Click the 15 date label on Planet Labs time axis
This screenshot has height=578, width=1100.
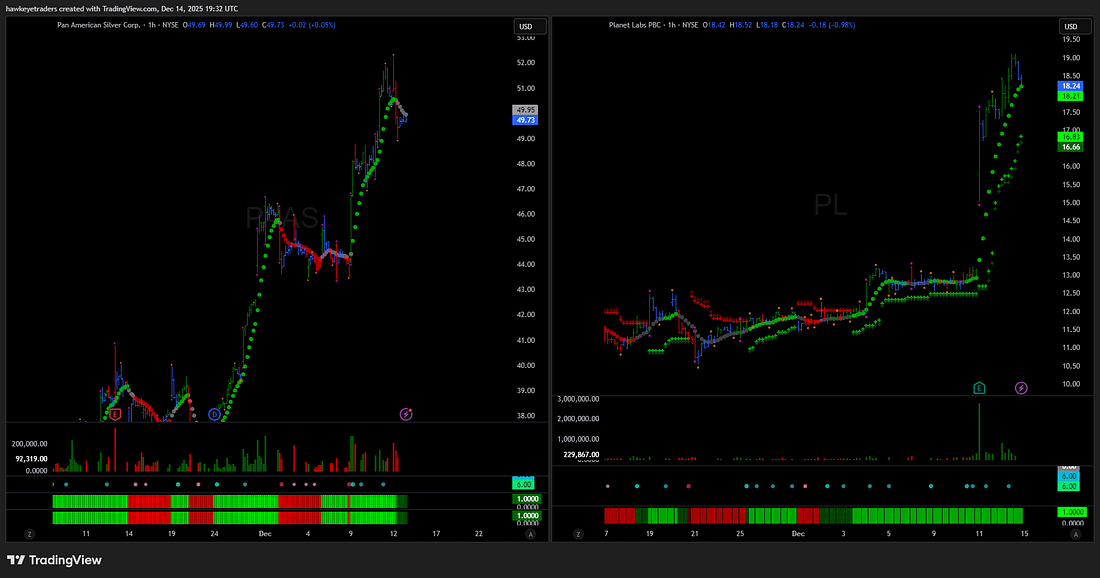tap(1025, 534)
